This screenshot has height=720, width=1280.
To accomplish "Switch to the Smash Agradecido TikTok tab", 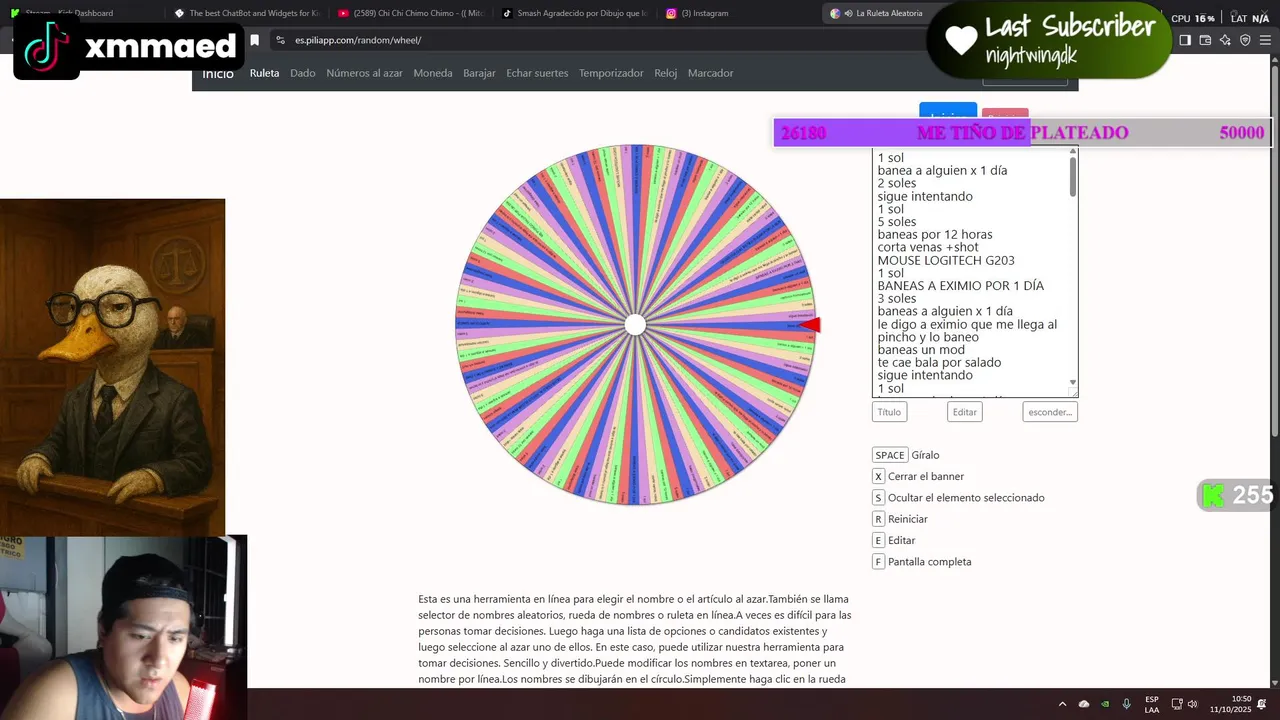I will click(x=575, y=13).
